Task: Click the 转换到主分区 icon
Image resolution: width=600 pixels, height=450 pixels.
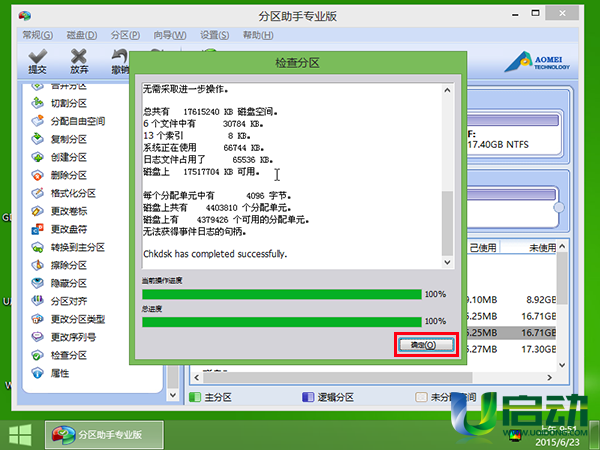Action: click(x=38, y=247)
